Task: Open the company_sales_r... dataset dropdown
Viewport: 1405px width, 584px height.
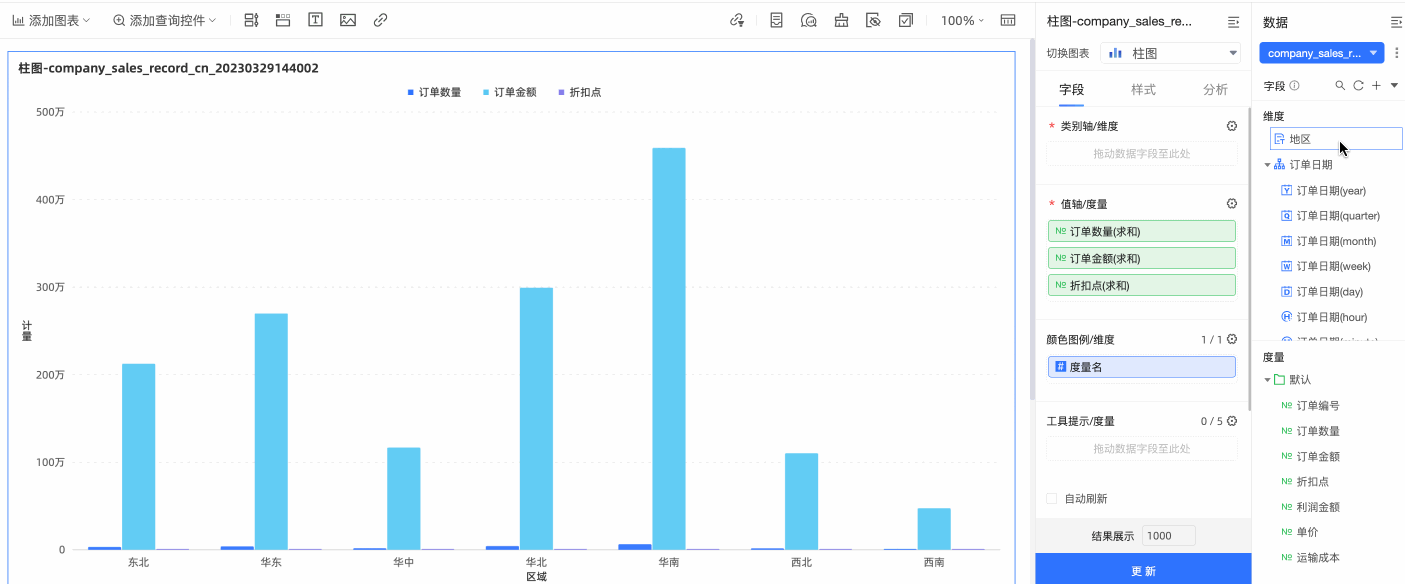Action: coord(1321,53)
